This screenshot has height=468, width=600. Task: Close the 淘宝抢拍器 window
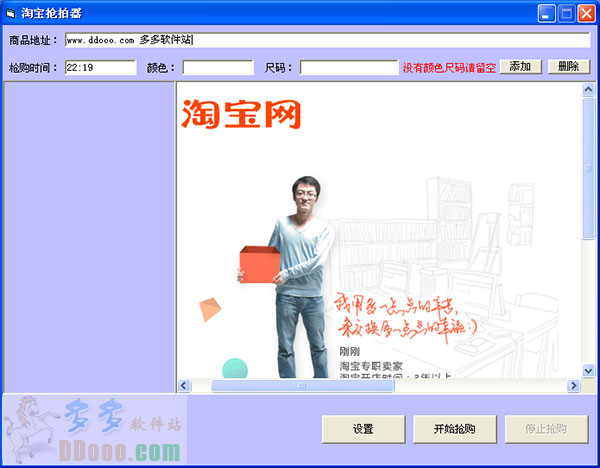[x=586, y=14]
